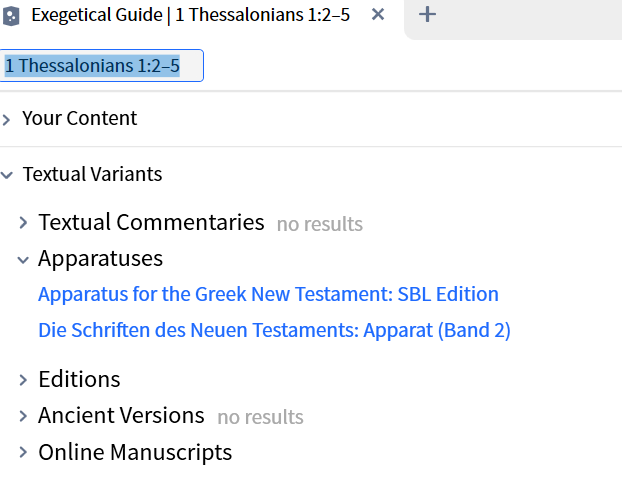Click the Online Manuscripts heading text
The width and height of the screenshot is (622, 494).
(135, 452)
